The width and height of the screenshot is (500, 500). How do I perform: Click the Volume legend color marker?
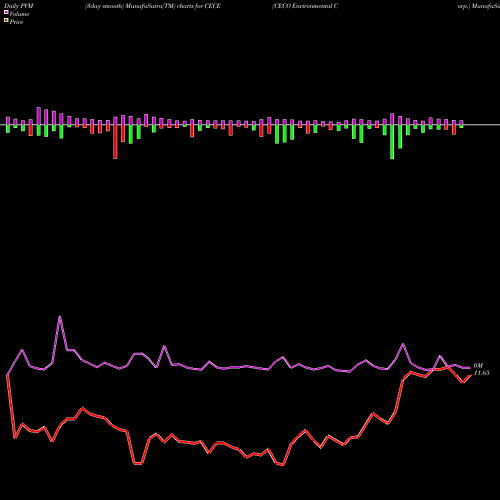coord(6,12)
